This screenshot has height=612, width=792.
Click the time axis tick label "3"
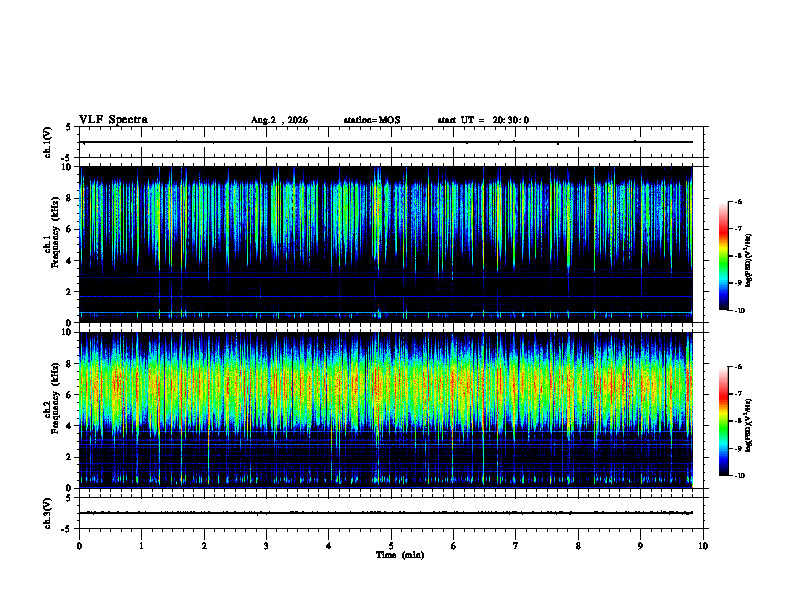266,546
